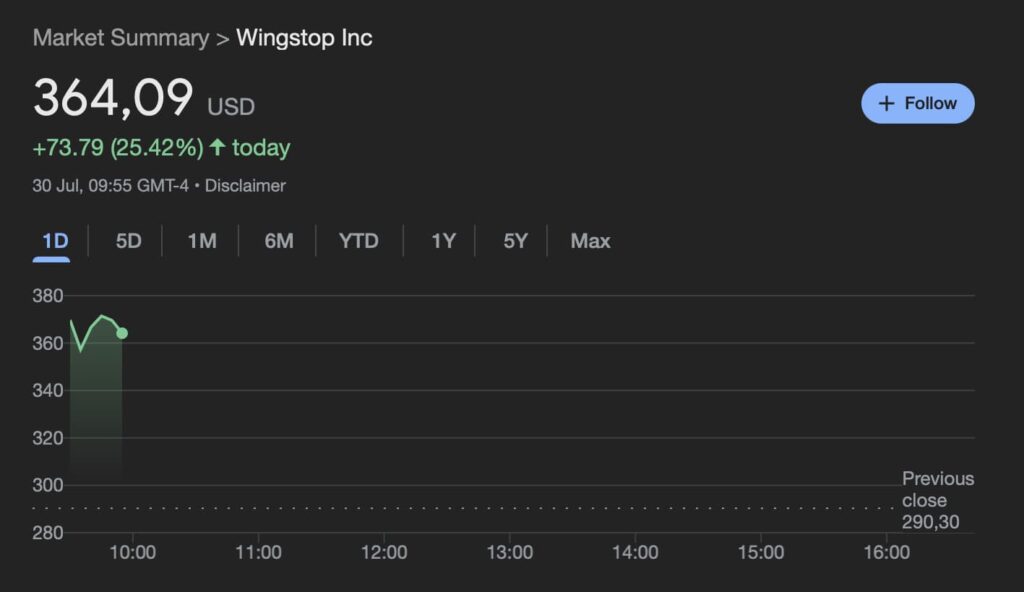Click the 16:00 time axis label
The height and width of the screenshot is (592, 1024).
[886, 553]
